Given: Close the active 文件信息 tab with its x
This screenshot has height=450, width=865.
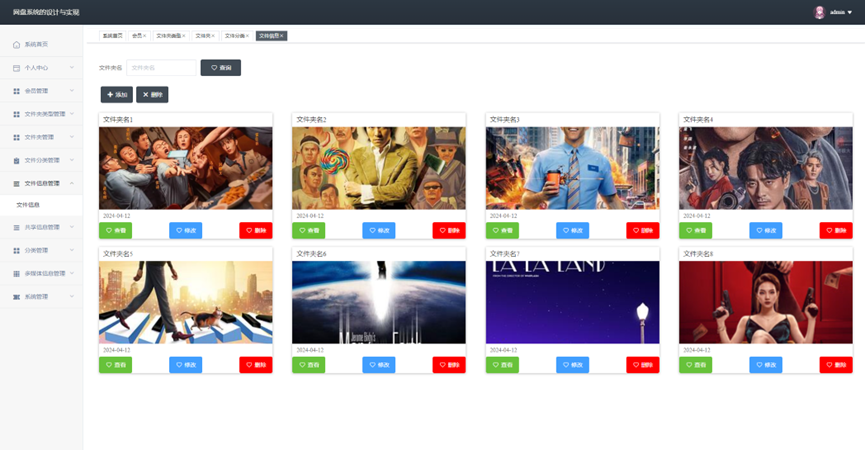Looking at the screenshot, I should coord(282,36).
